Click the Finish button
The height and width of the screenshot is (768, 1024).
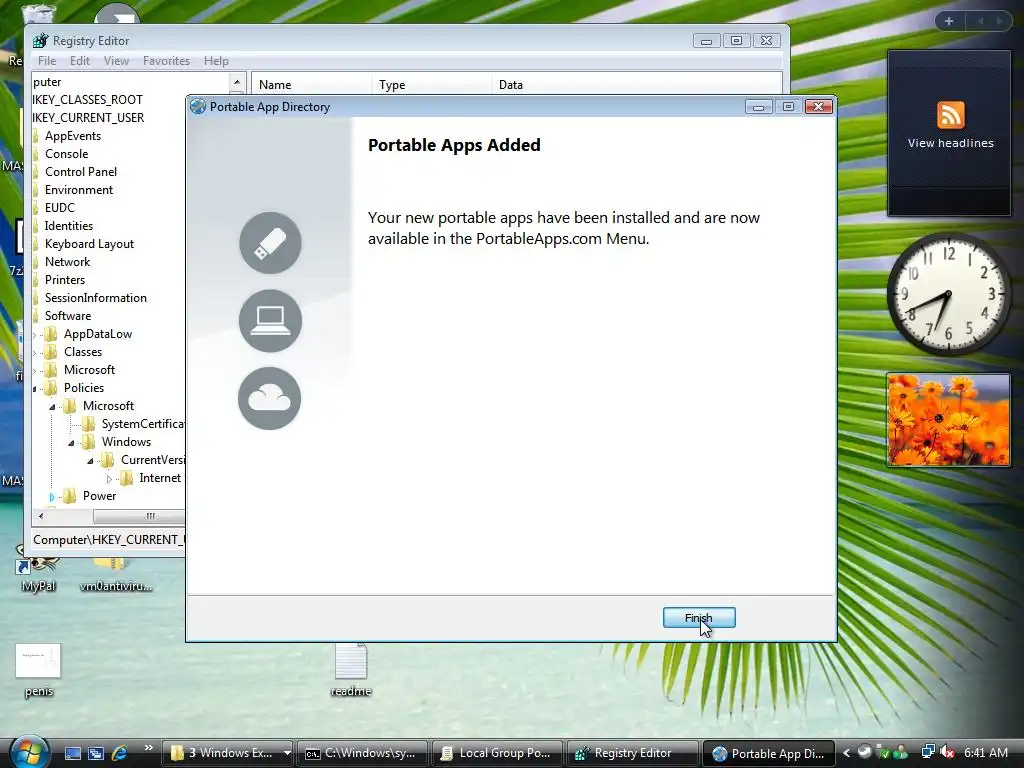(x=699, y=618)
